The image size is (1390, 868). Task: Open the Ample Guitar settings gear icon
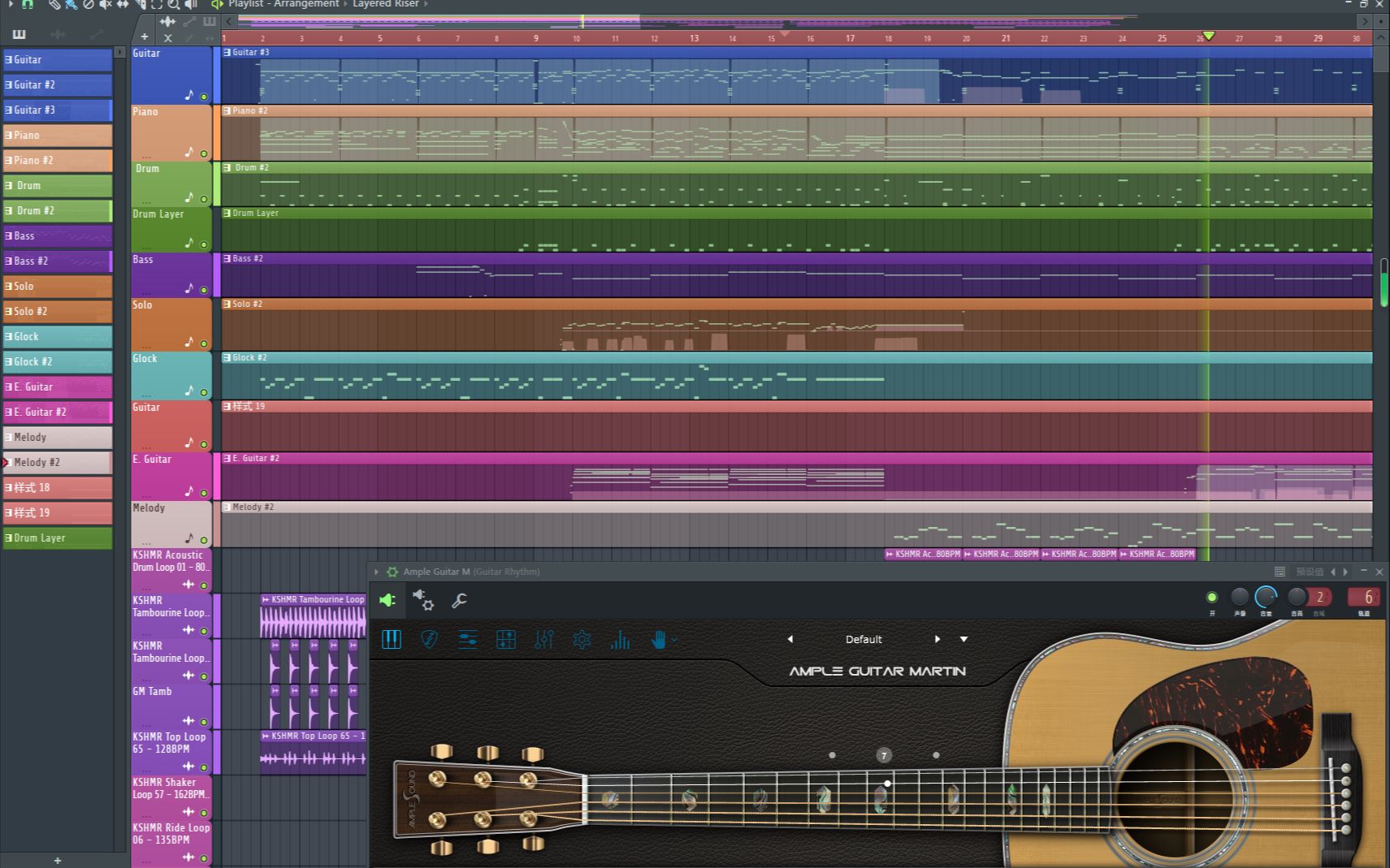[x=582, y=640]
